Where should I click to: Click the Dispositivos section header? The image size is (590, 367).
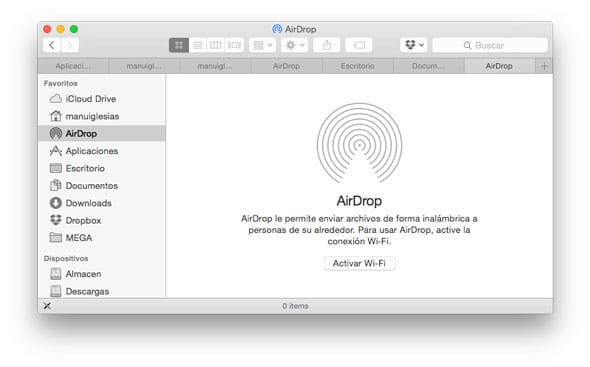pyautogui.click(x=66, y=258)
